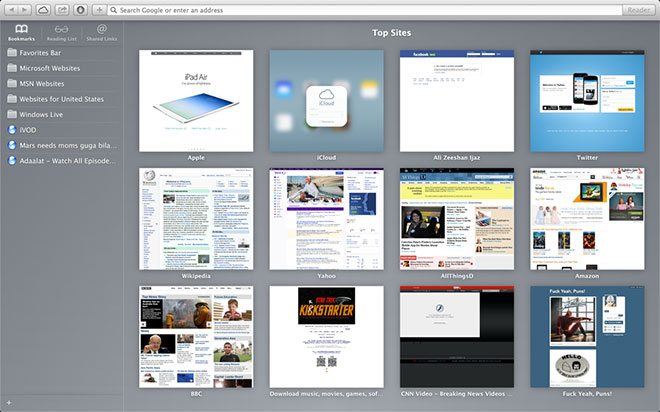The width and height of the screenshot is (660, 412).
Task: Click the Windows Live folder icon
Action: [x=12, y=114]
